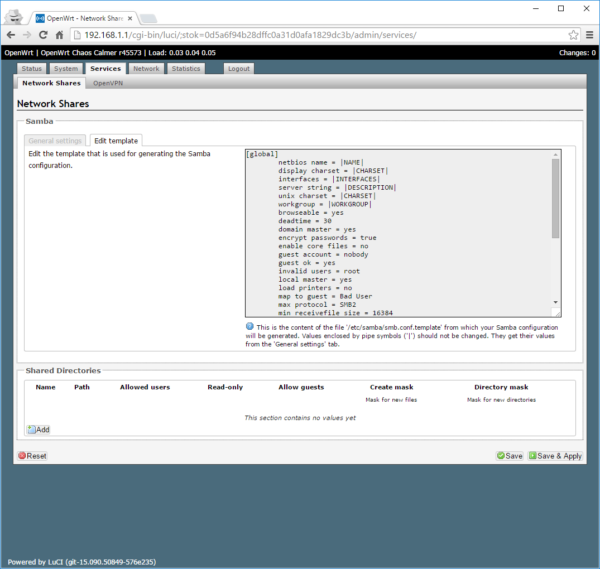This screenshot has height=569, width=600.
Task: Open the Chrome hamburger menu
Action: (x=589, y=35)
